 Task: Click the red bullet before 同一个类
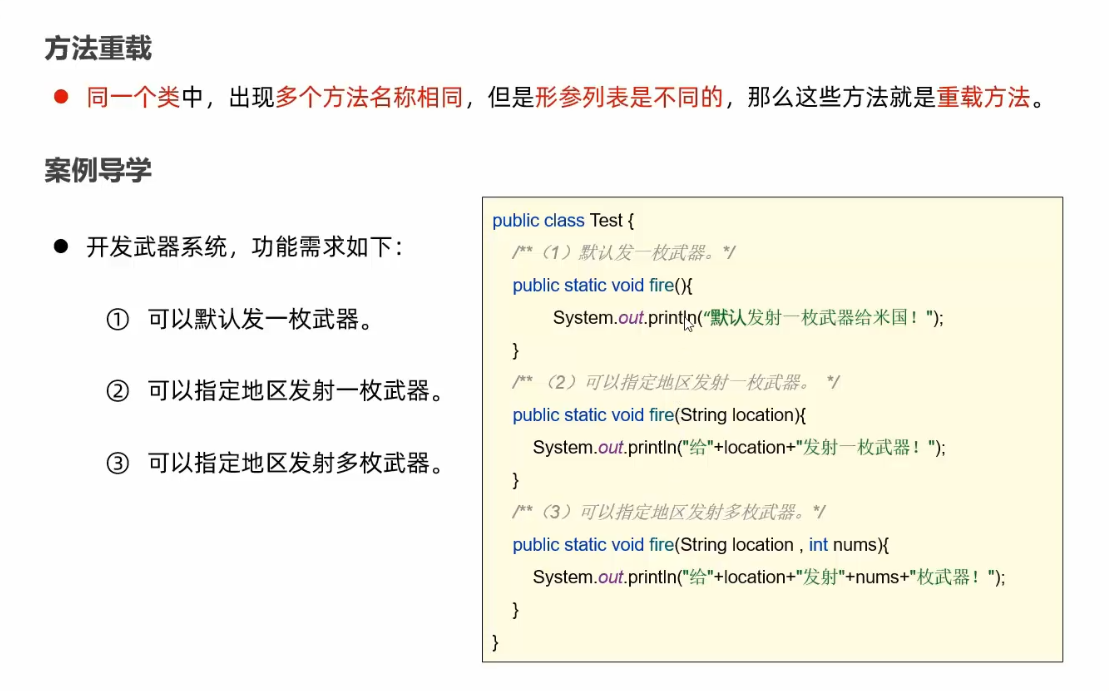click(60, 97)
